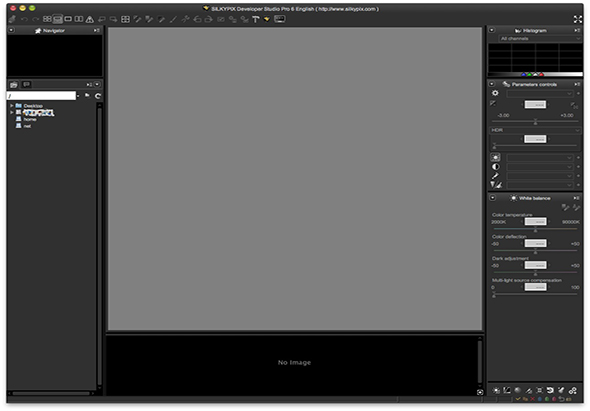This screenshot has width=590, height=411.
Task: Open the All channels histogram dropdown
Action: (x=540, y=39)
